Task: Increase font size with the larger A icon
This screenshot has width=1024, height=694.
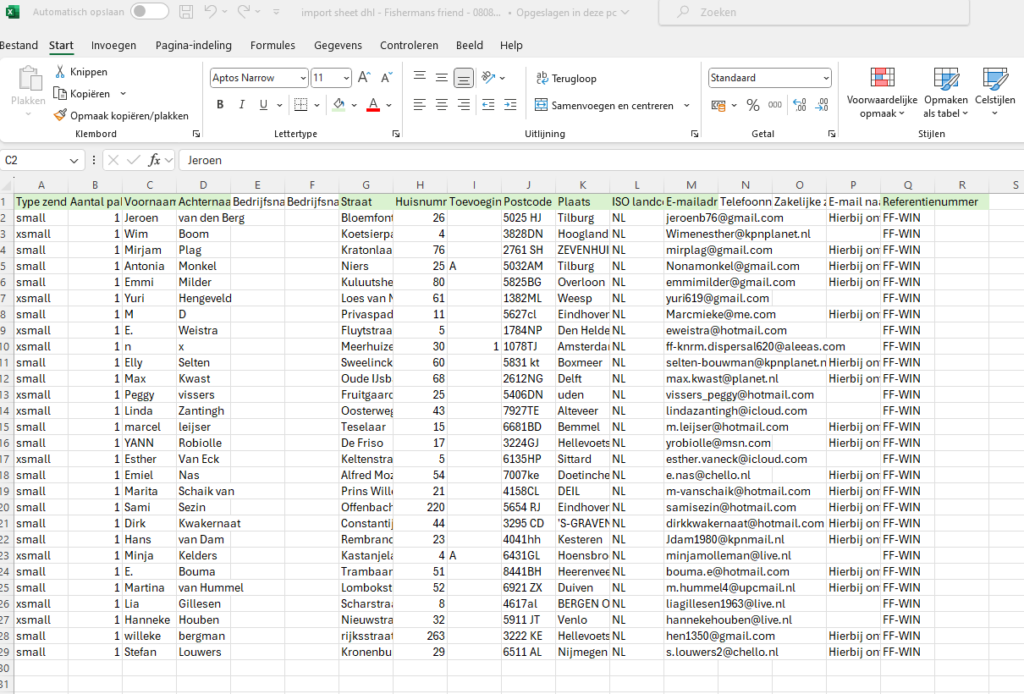Action: point(363,78)
